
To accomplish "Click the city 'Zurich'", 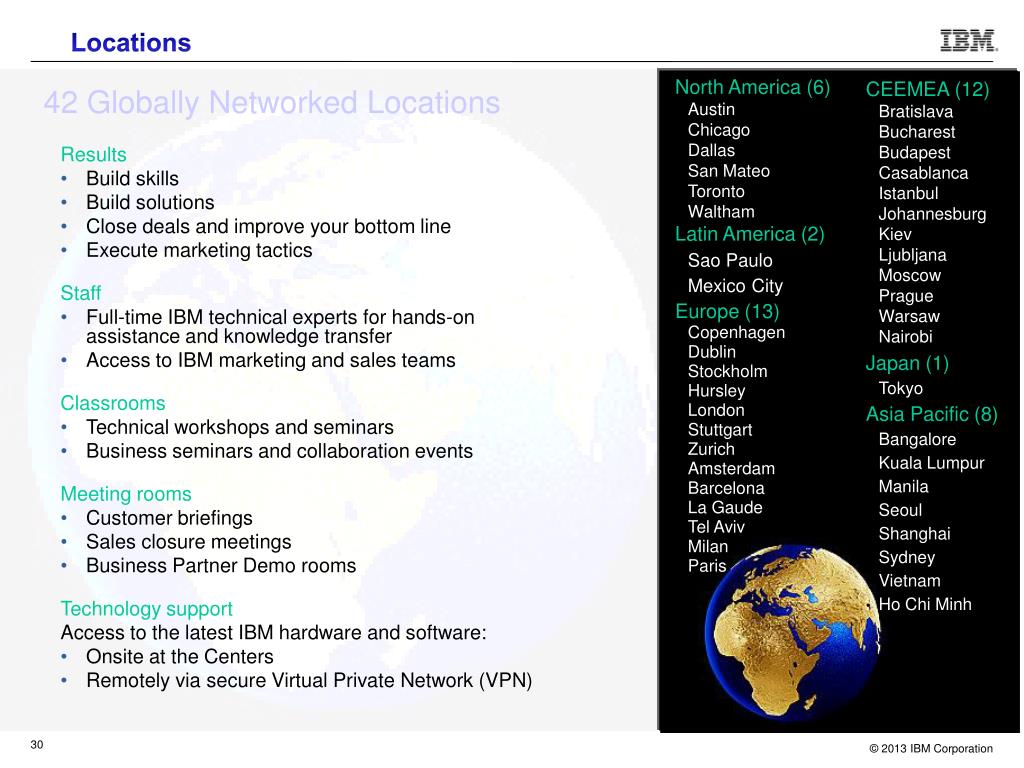I will [711, 449].
